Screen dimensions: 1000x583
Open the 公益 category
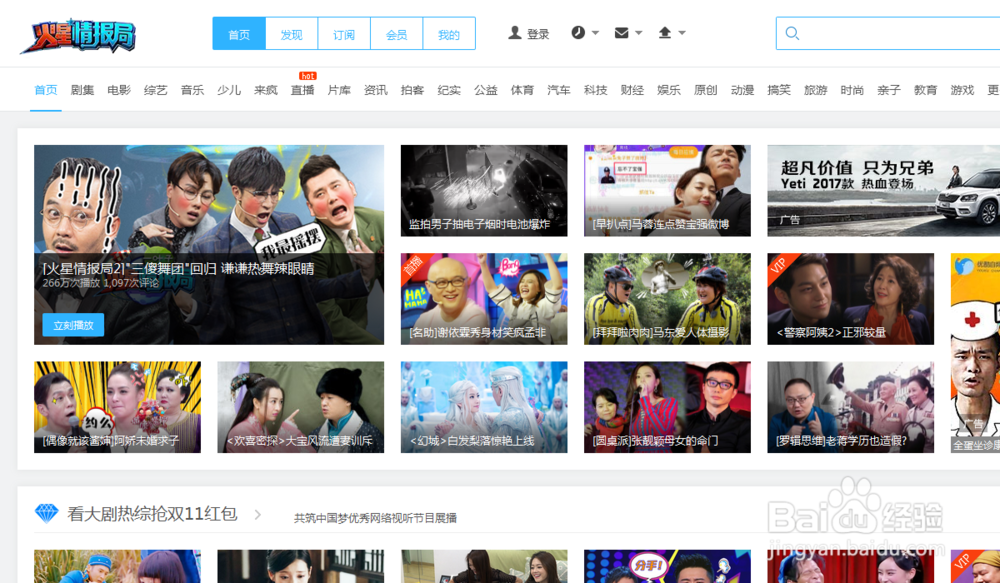(x=485, y=90)
